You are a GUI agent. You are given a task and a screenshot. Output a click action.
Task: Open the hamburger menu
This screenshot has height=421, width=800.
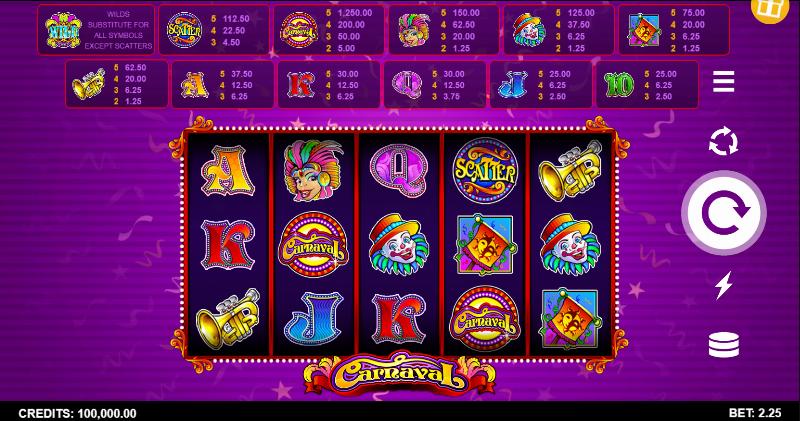723,82
